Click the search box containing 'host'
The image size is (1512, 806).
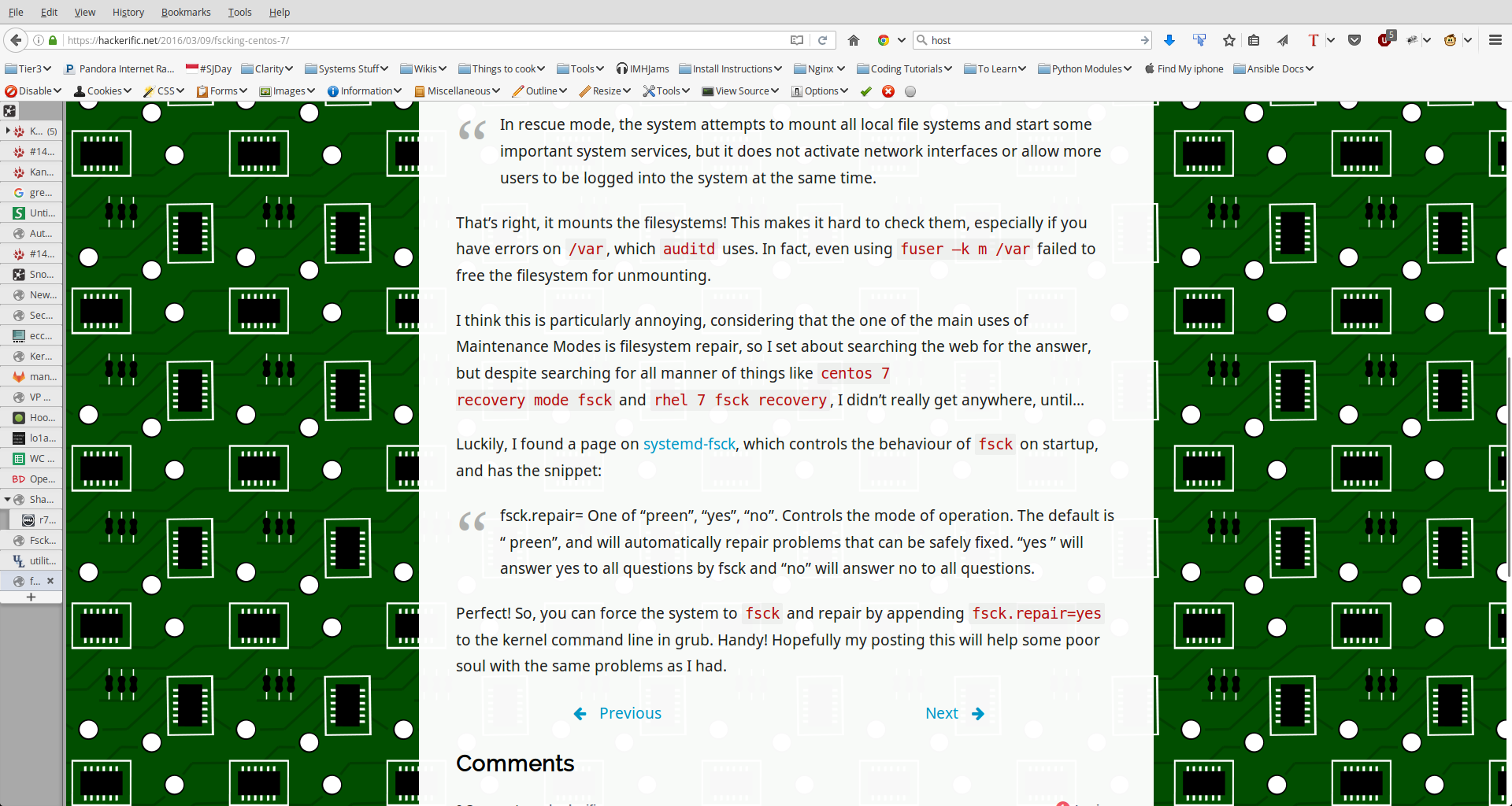tap(1032, 40)
